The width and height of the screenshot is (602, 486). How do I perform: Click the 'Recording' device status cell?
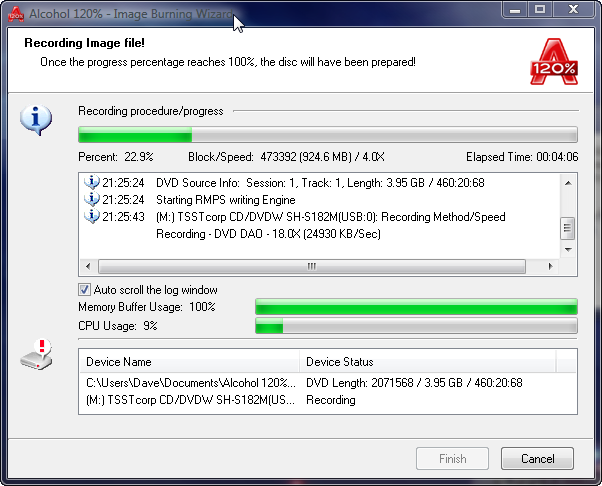(x=331, y=400)
